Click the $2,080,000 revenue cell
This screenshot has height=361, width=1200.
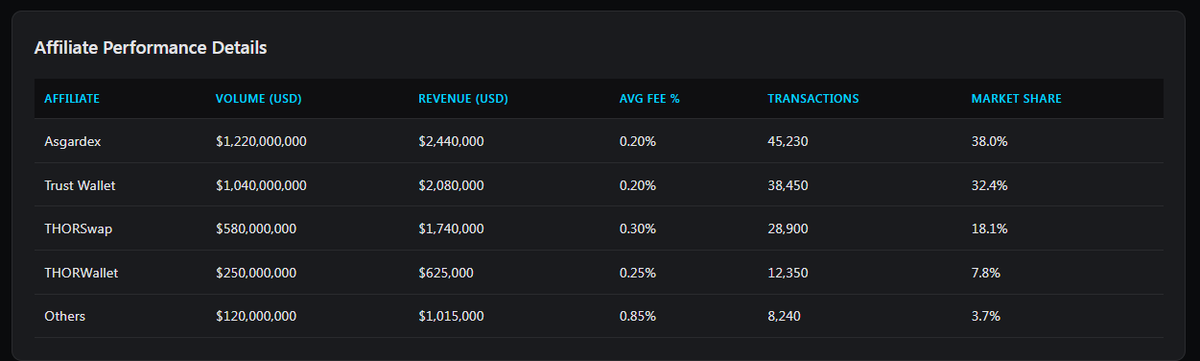click(451, 185)
